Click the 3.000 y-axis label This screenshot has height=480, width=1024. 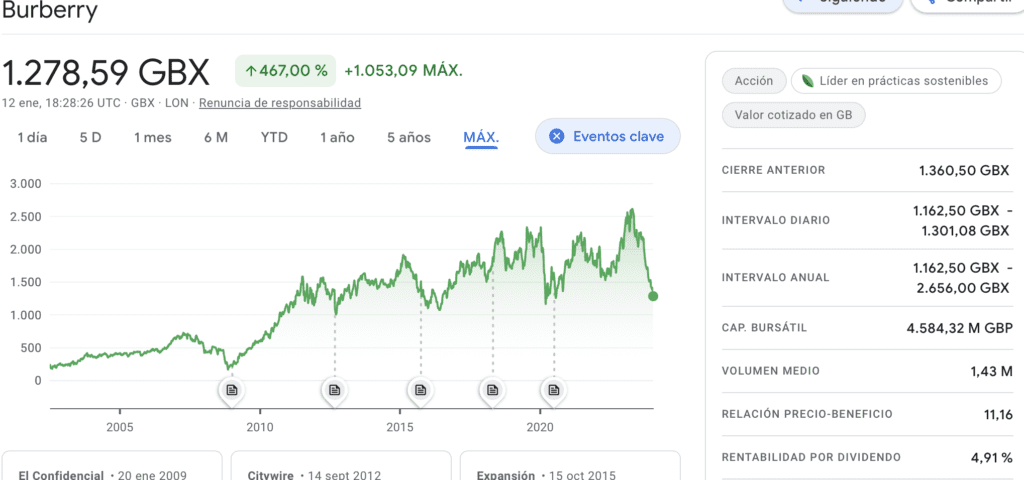[25, 184]
